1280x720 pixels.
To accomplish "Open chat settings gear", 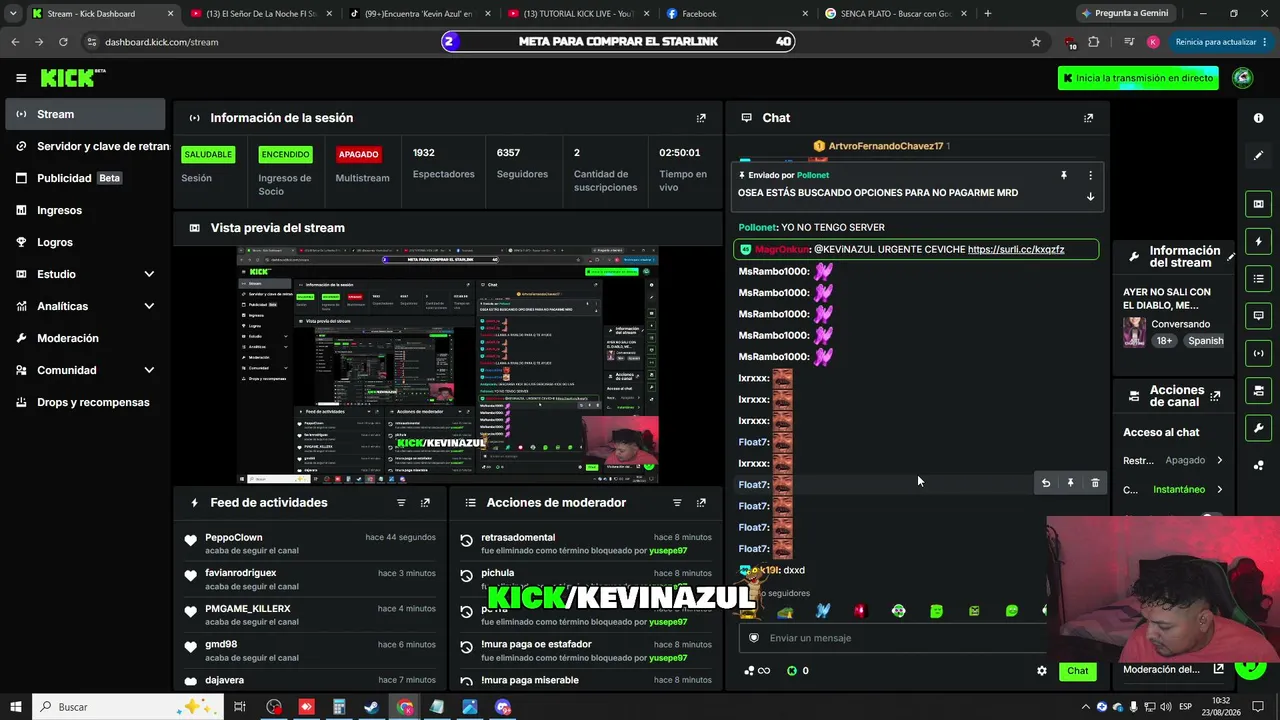I will pos(1042,671).
